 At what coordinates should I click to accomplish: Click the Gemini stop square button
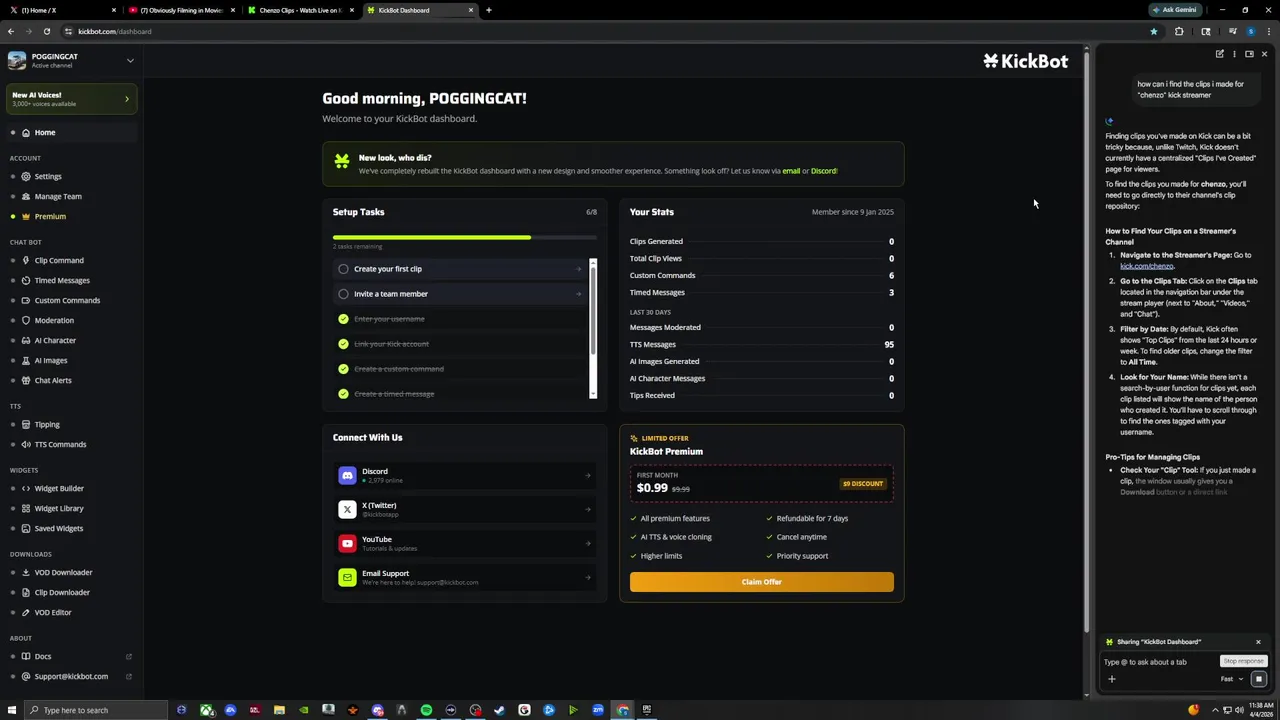tap(1259, 679)
